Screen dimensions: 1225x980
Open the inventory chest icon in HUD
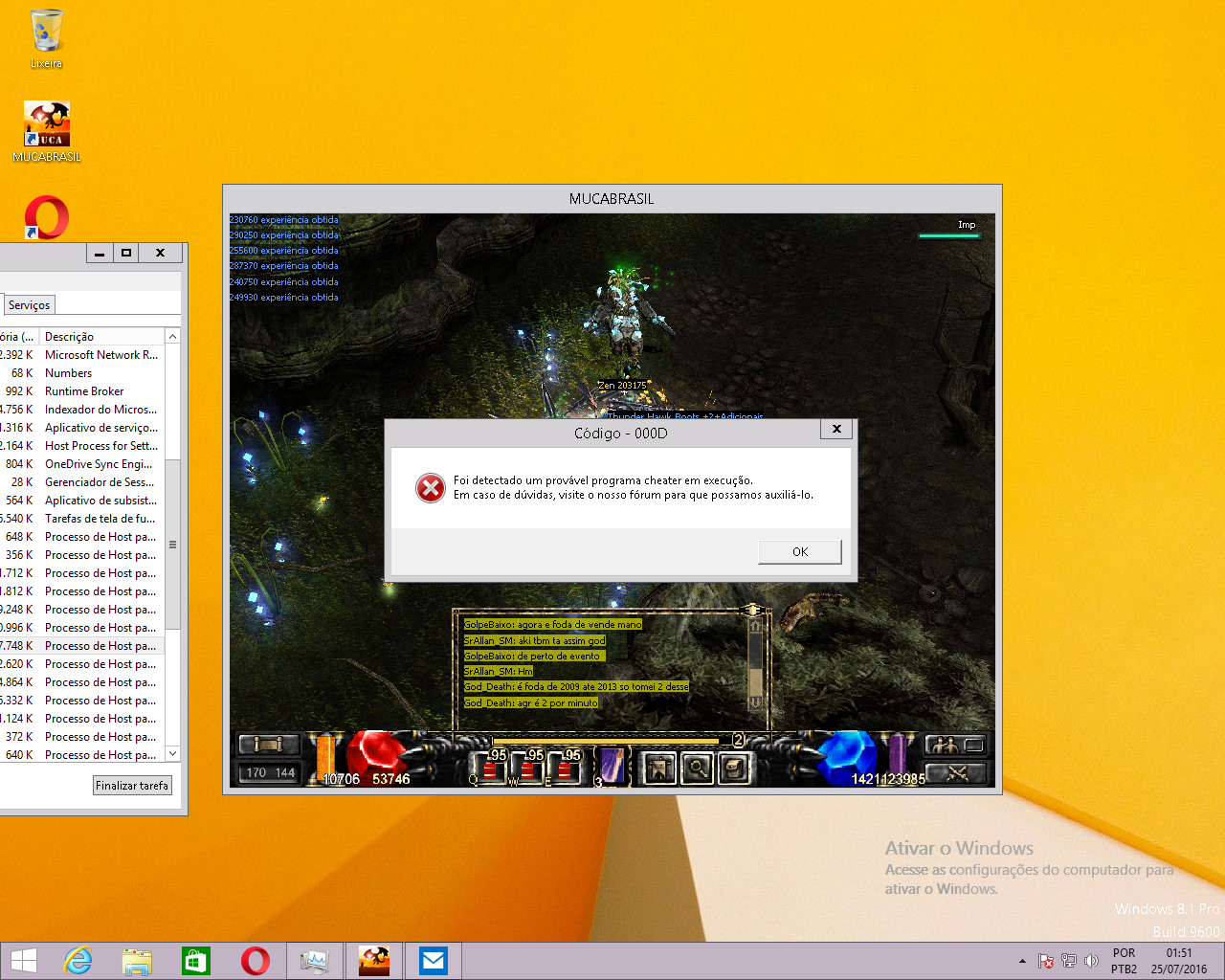[x=733, y=768]
